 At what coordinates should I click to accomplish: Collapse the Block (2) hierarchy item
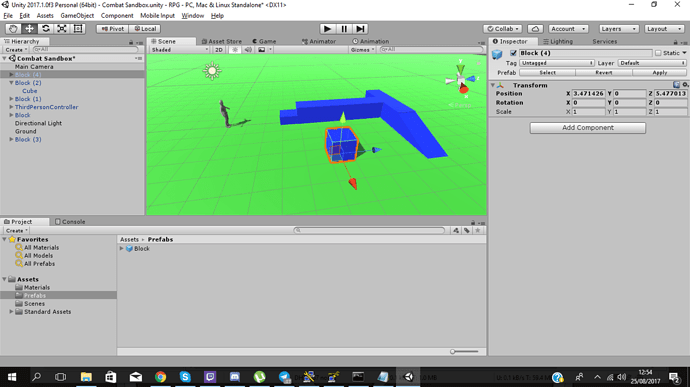(11, 83)
